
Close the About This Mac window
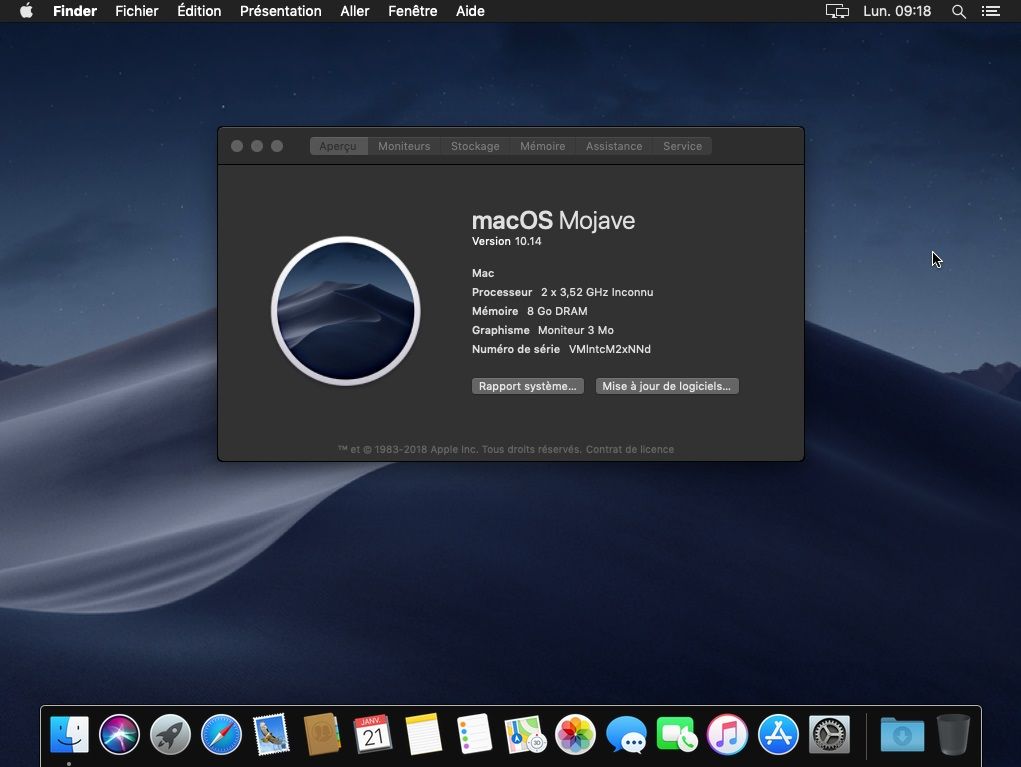pyautogui.click(x=237, y=146)
